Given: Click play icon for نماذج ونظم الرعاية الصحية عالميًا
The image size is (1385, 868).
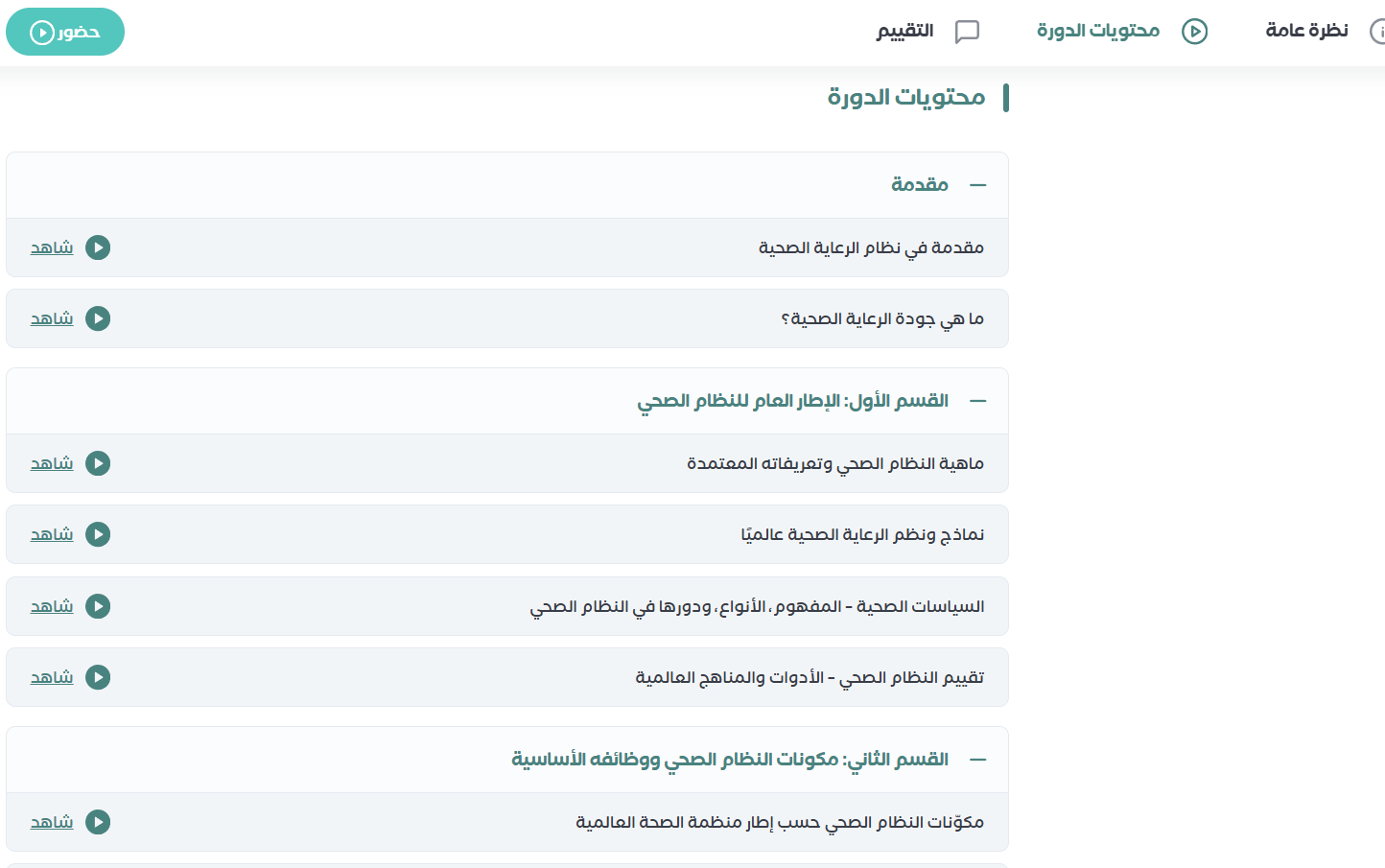Looking at the screenshot, I should (98, 534).
